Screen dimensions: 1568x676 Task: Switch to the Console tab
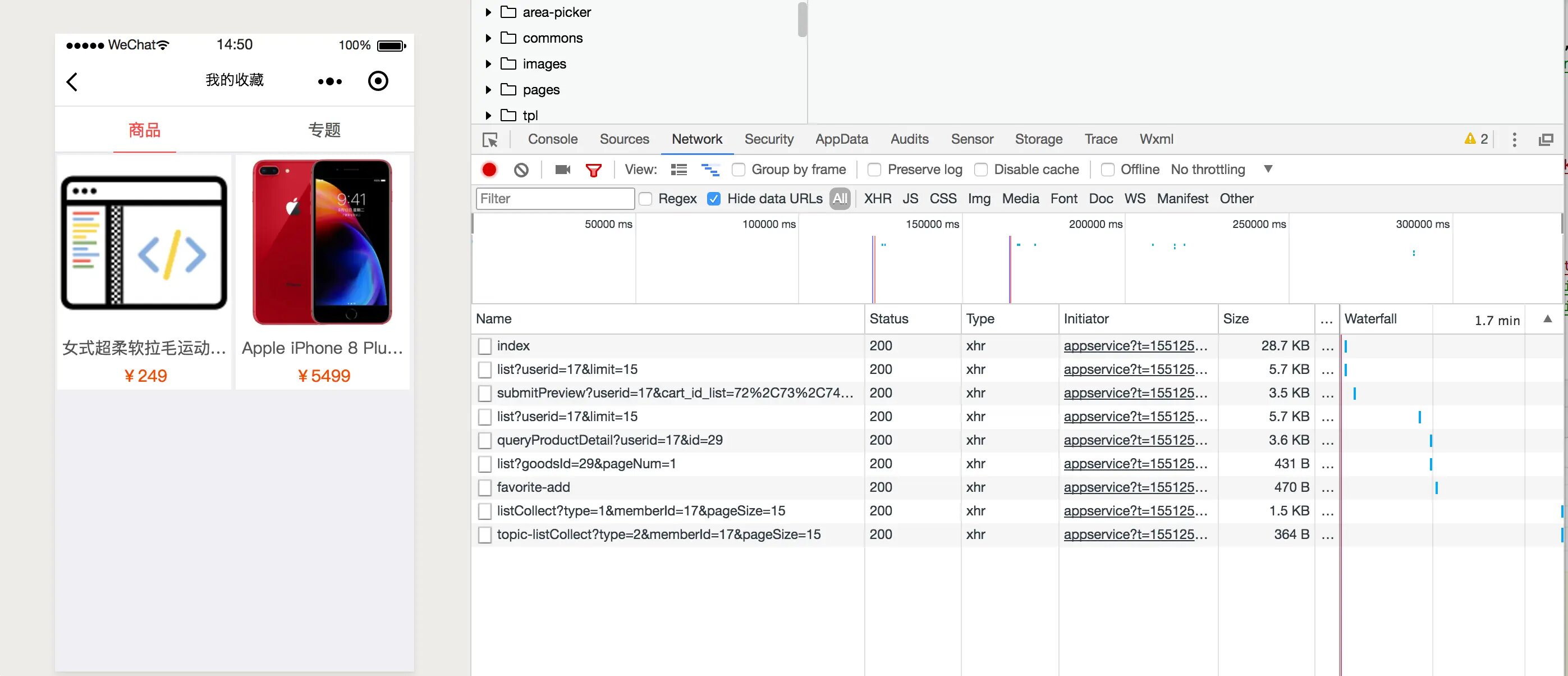point(552,139)
